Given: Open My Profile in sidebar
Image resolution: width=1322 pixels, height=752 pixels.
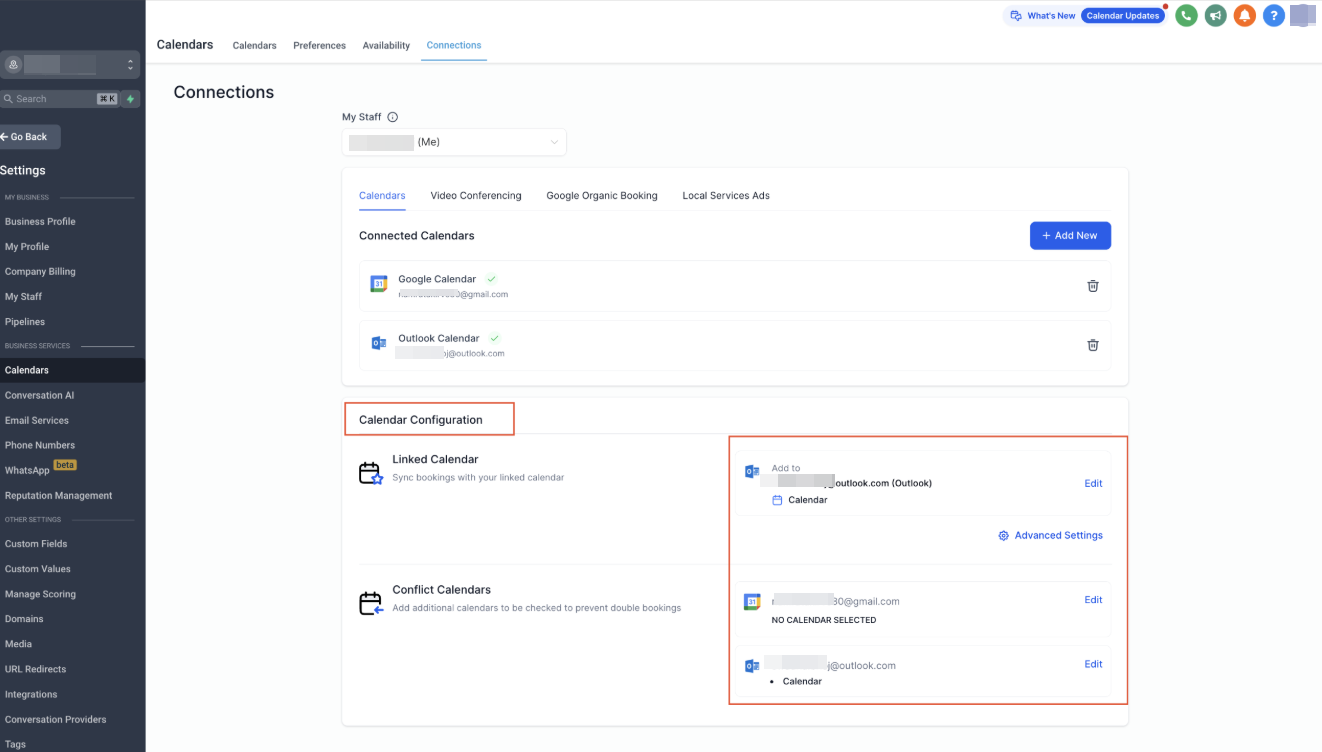Looking at the screenshot, I should (27, 247).
